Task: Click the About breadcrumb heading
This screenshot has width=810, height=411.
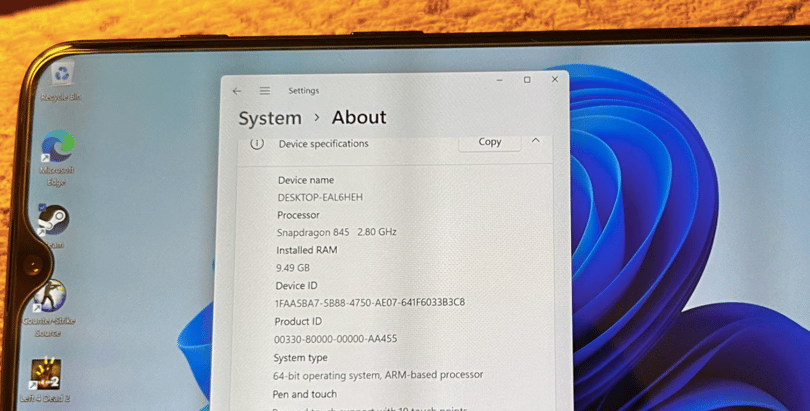Action: (x=359, y=117)
